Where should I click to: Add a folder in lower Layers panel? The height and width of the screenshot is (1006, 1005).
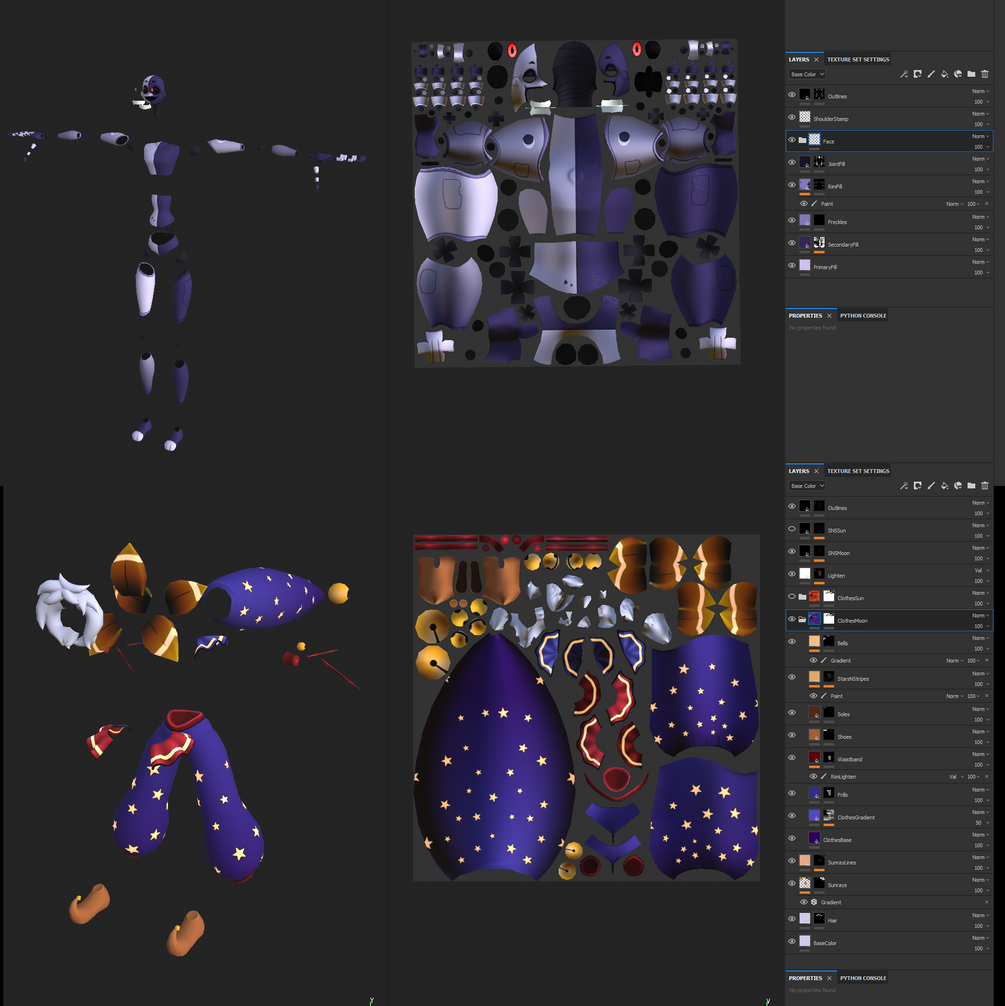pyautogui.click(x=971, y=486)
